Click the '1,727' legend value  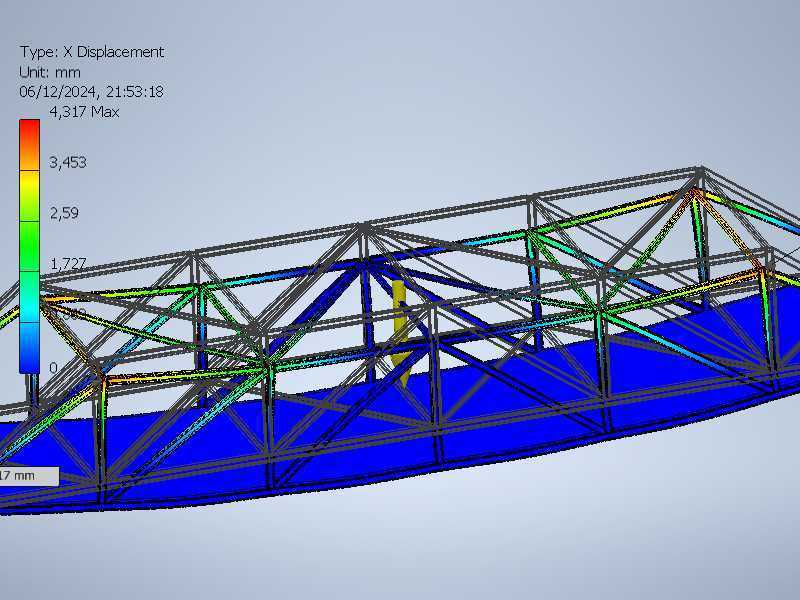click(68, 263)
